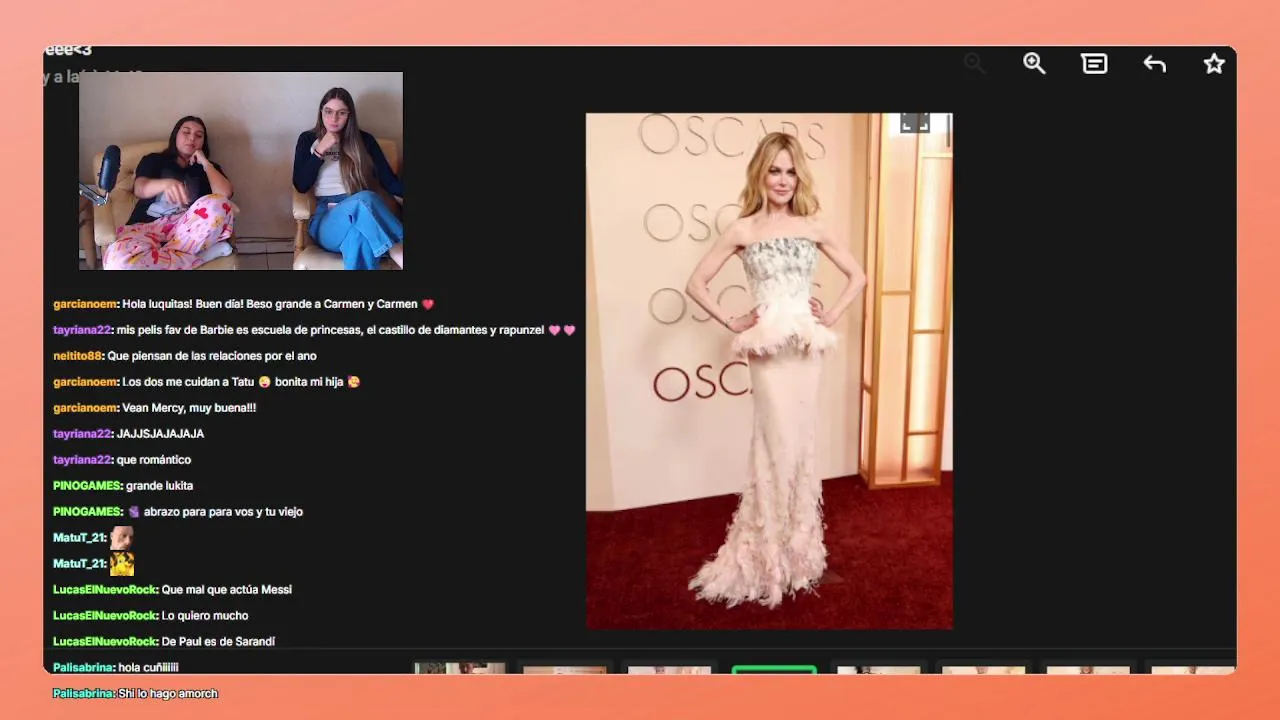
Task: Click tayriana22 beside "mis pelis fav de Barbie"
Action: click(83, 330)
